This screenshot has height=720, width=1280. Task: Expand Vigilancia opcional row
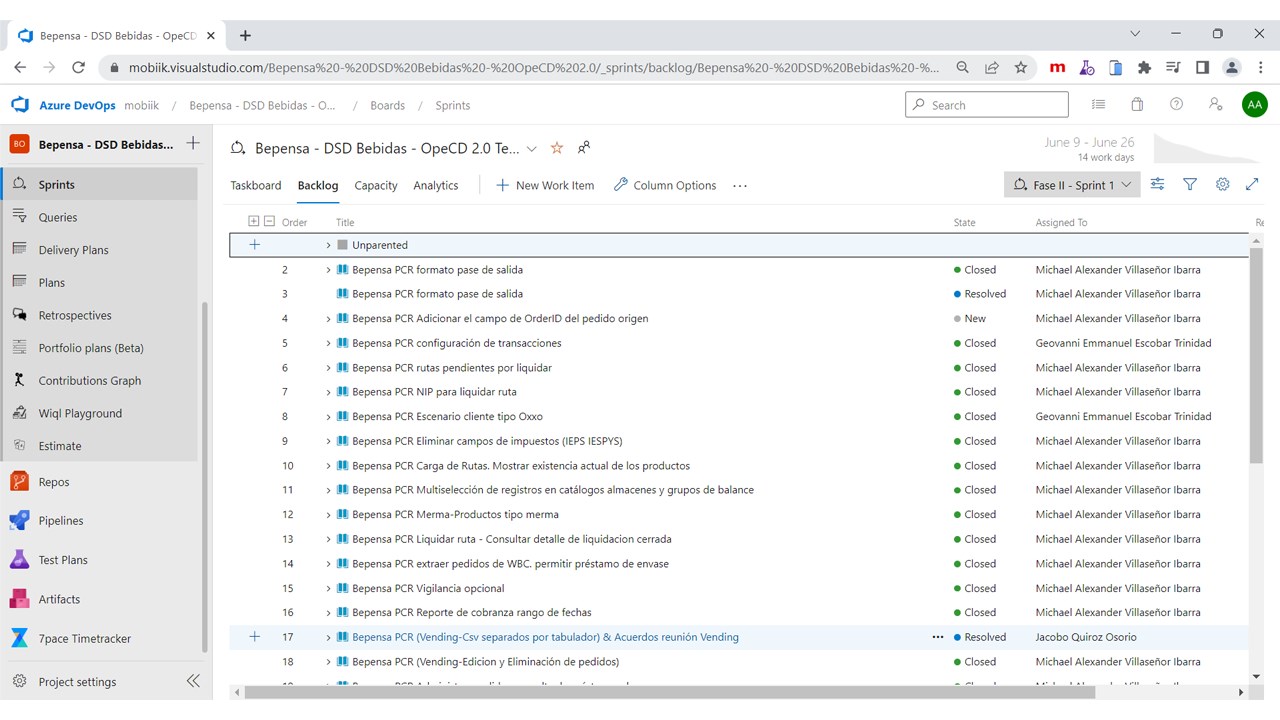[x=328, y=588]
